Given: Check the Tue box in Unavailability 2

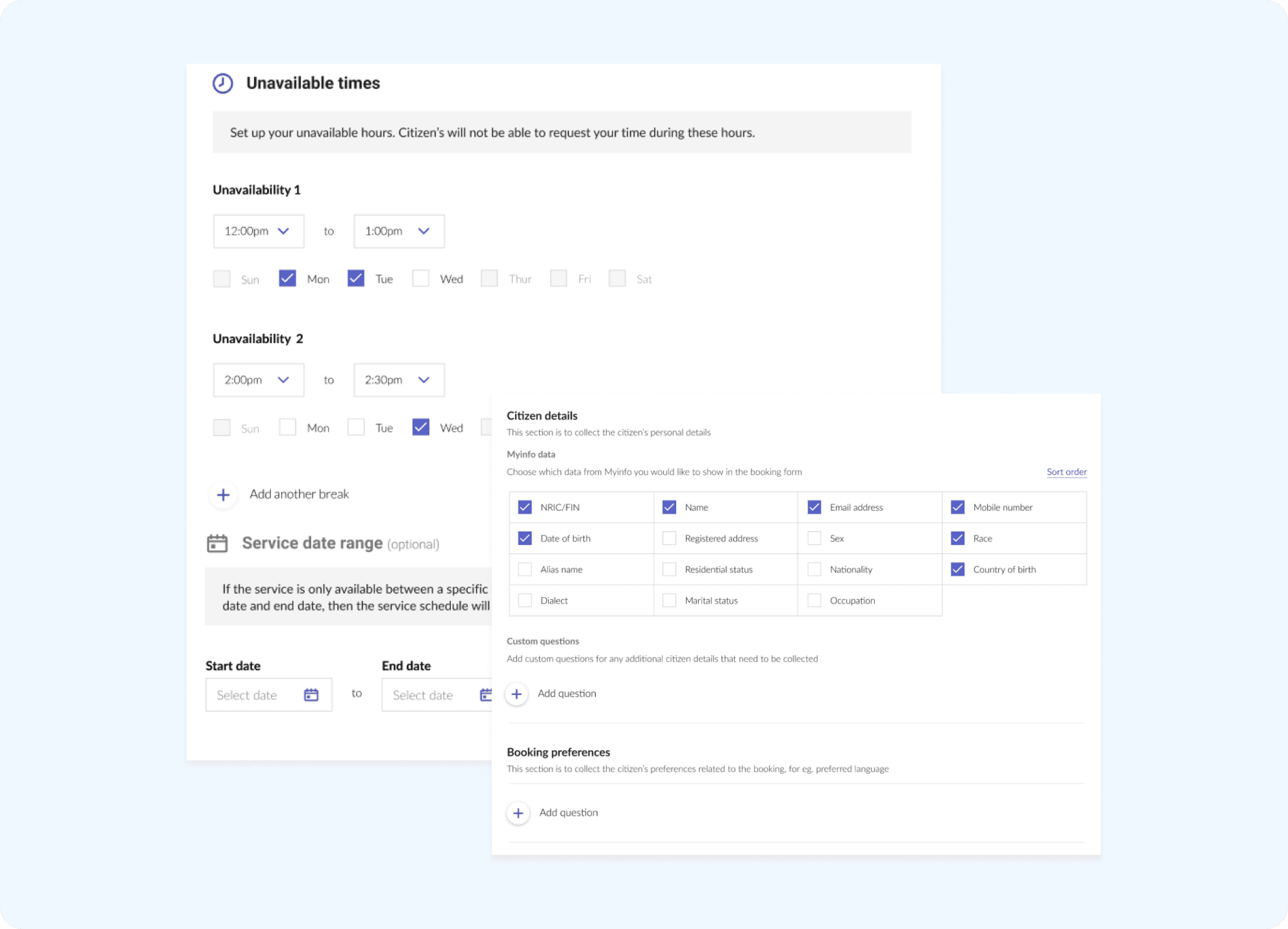Looking at the screenshot, I should [x=356, y=427].
